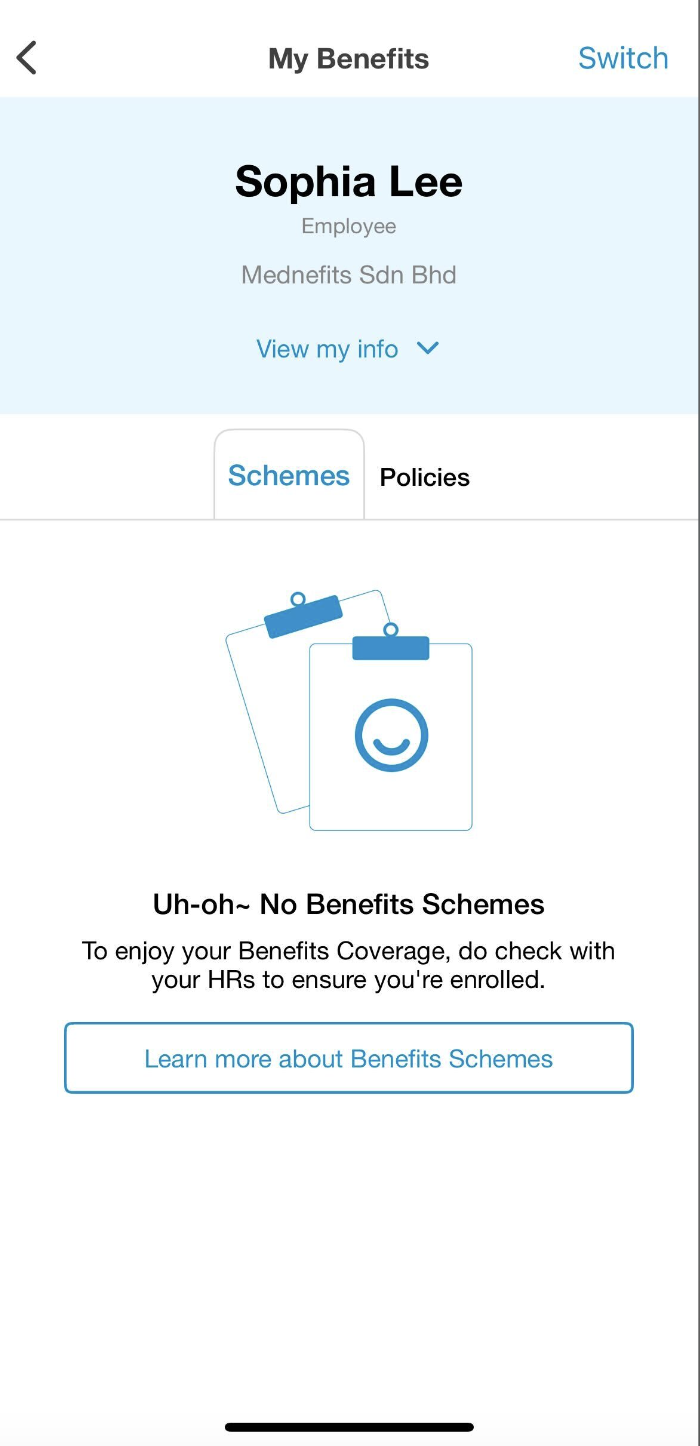Click Learn more about Benefits Schemes

349,1058
